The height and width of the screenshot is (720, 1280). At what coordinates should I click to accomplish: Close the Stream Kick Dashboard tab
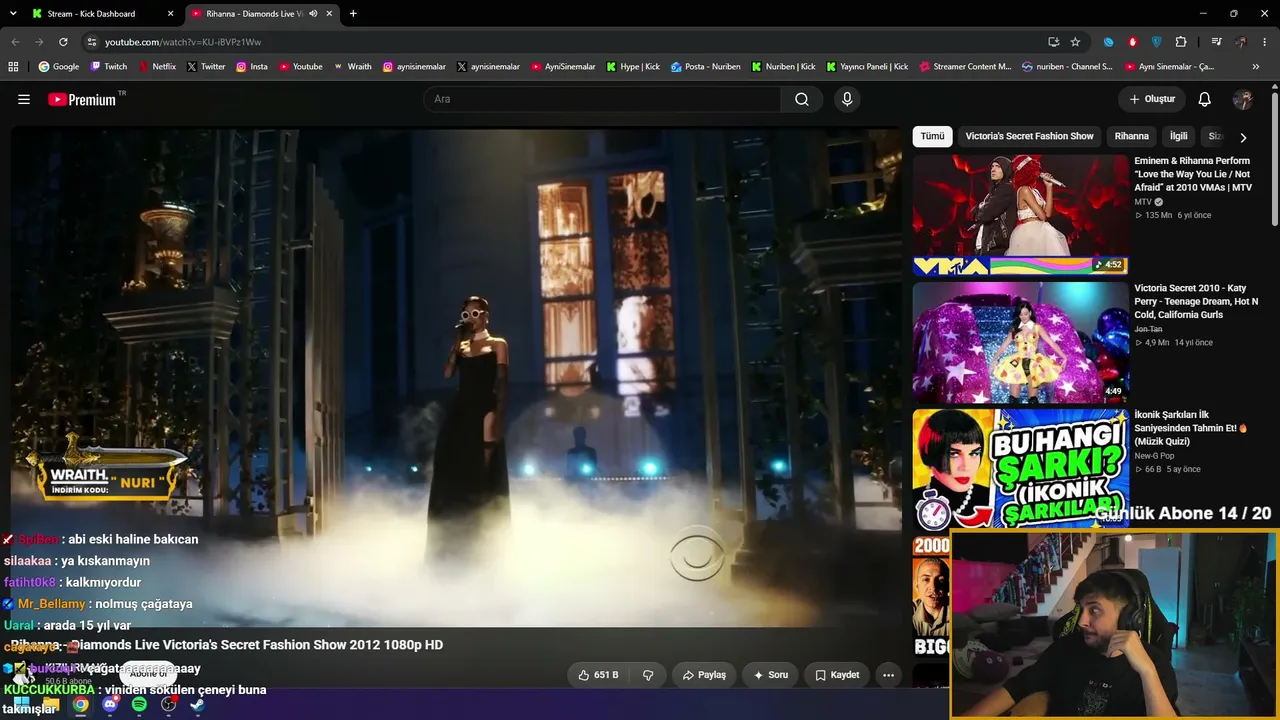[170, 14]
